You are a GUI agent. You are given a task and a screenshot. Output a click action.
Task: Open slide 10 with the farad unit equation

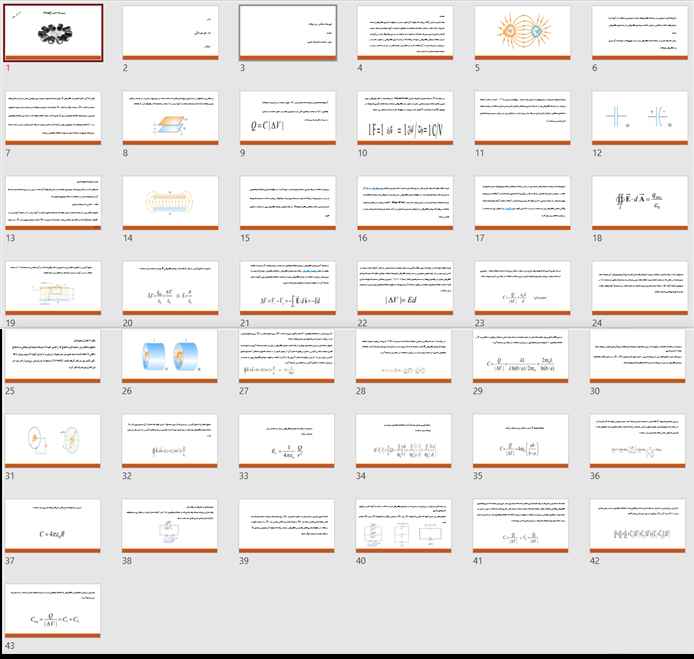[x=403, y=118]
